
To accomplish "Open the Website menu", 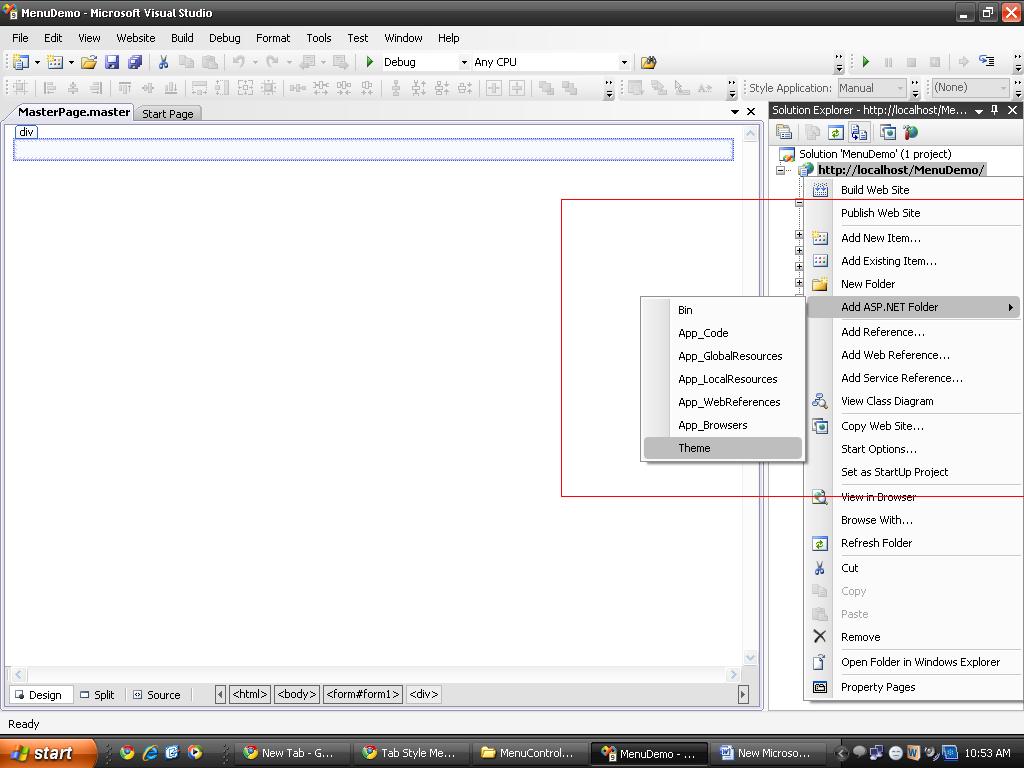I will (x=136, y=38).
